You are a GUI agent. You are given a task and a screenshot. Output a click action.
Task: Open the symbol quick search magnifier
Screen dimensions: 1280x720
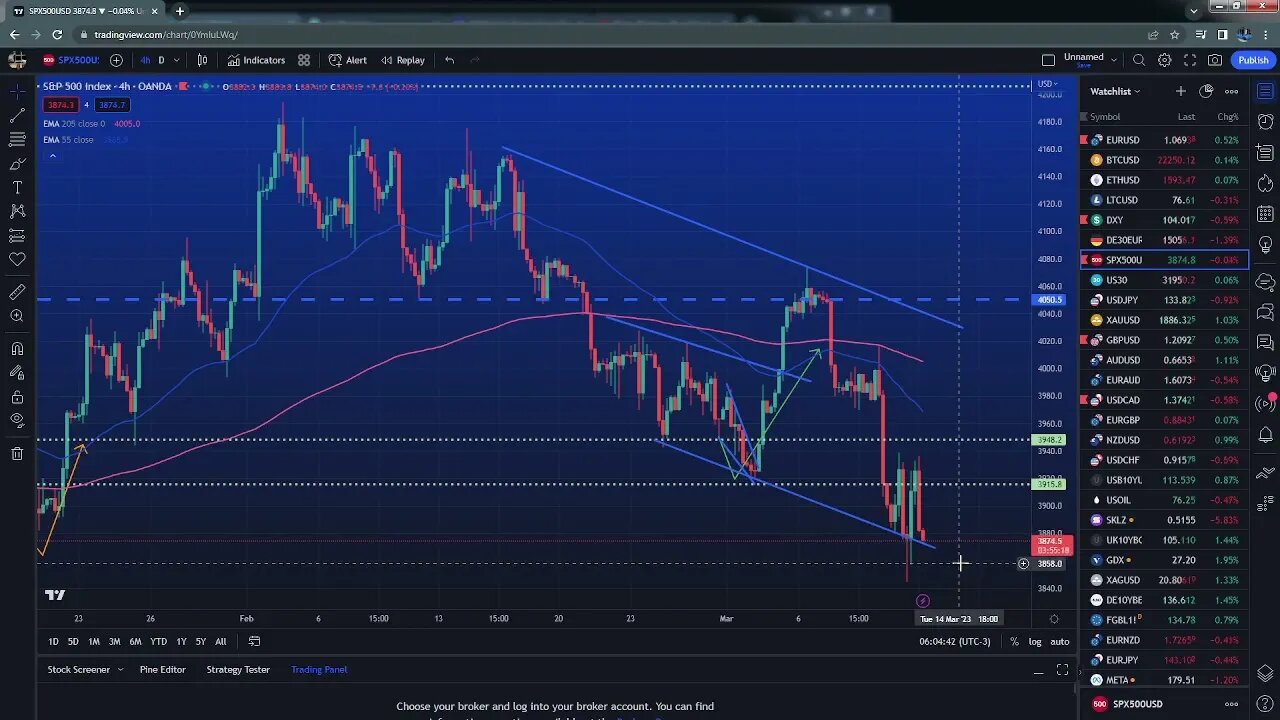tap(1140, 60)
